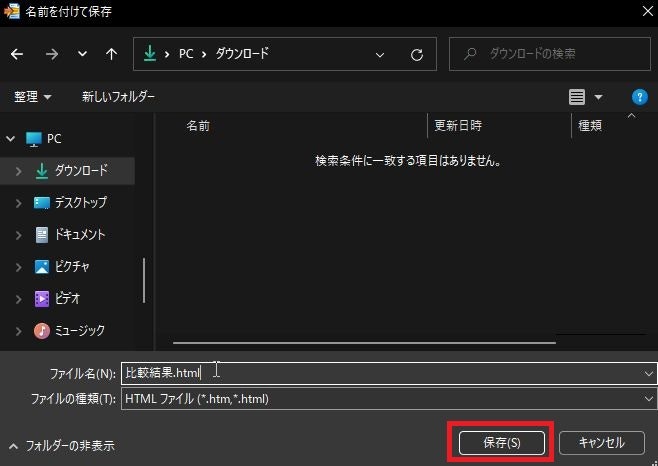This screenshot has width=658, height=466.
Task: Close the 名前を付けて保存 dialog
Action: [x=648, y=11]
